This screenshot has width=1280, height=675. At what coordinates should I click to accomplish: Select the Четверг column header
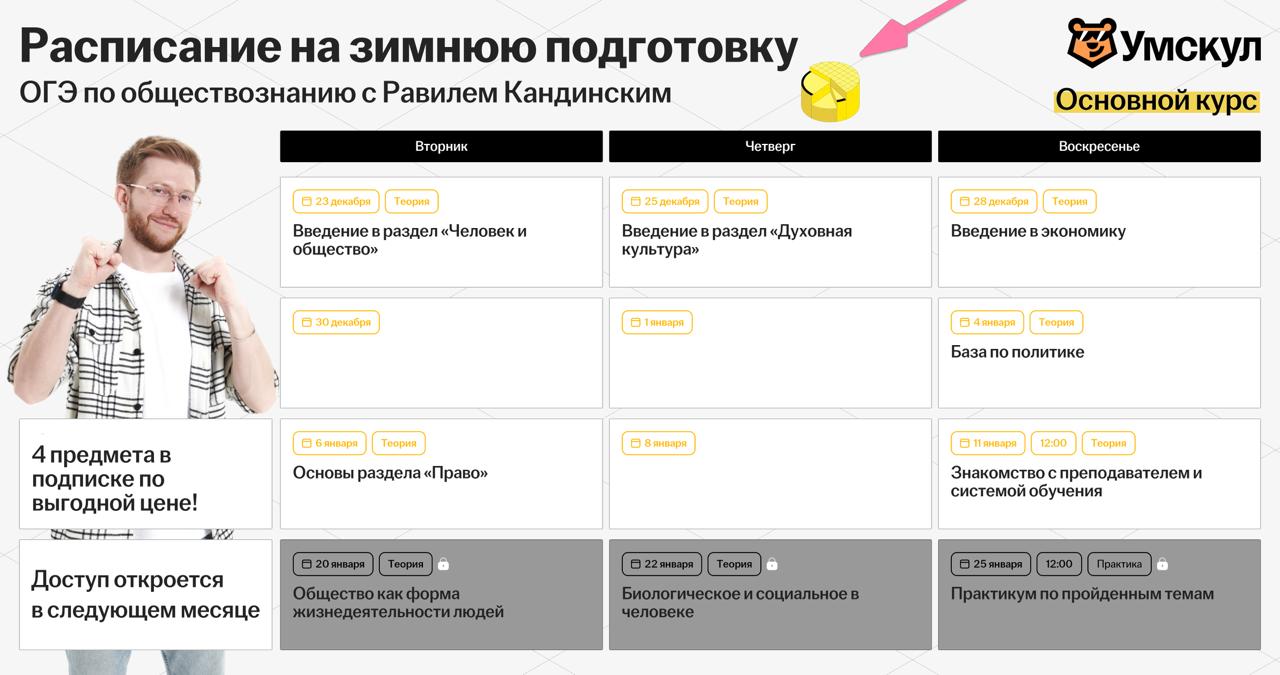click(770, 146)
